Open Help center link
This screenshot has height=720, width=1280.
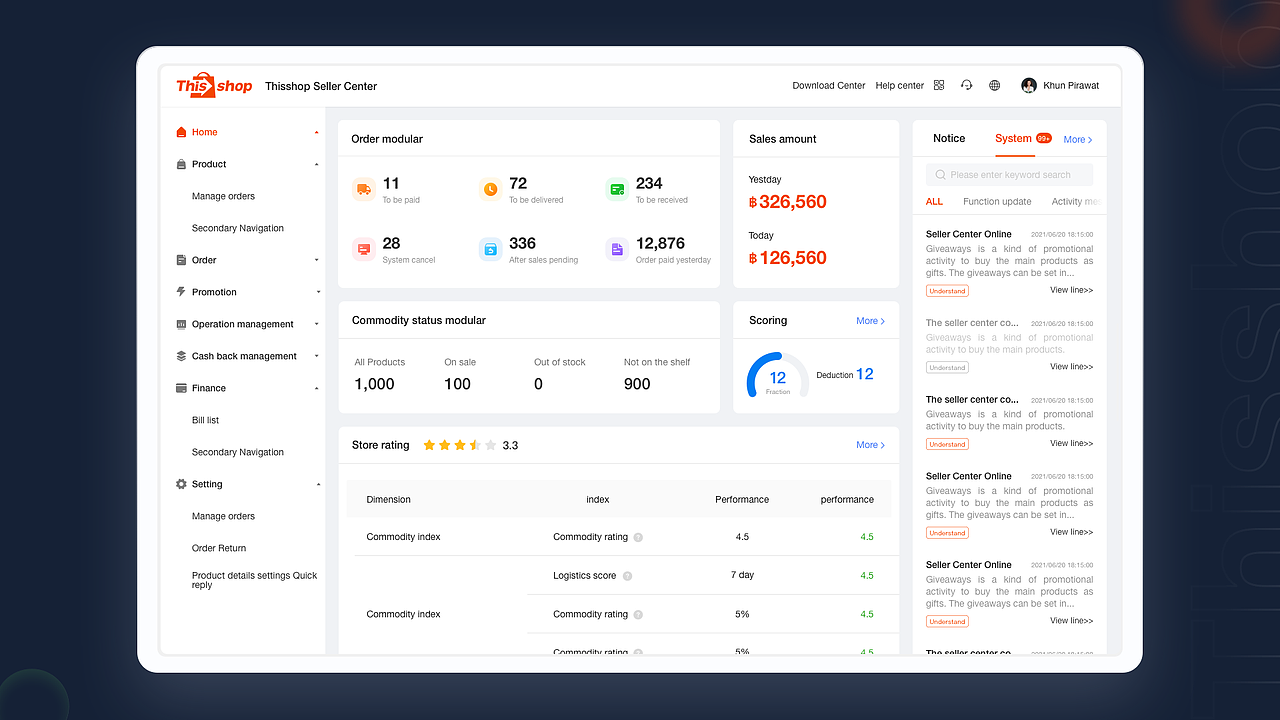(900, 85)
